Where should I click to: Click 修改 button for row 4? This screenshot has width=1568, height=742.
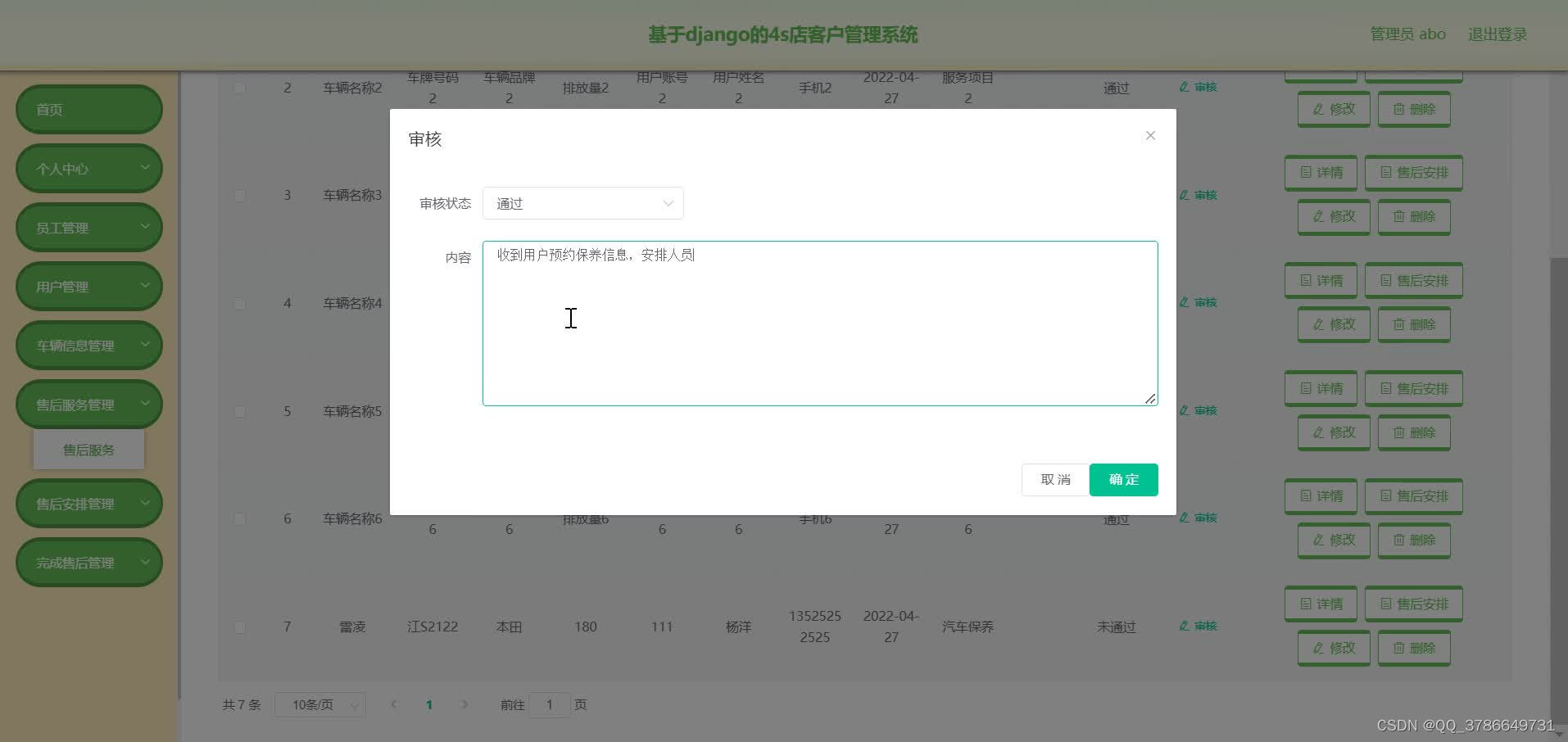tap(1334, 325)
